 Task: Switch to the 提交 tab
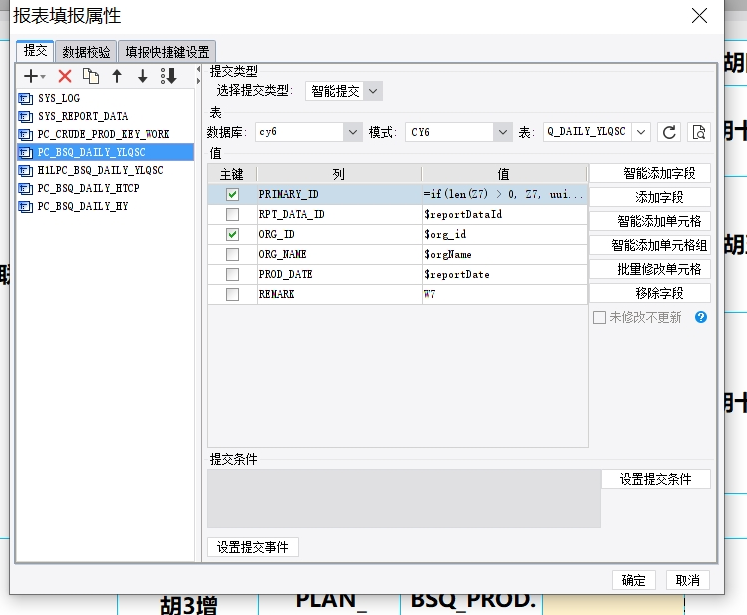tap(35, 50)
